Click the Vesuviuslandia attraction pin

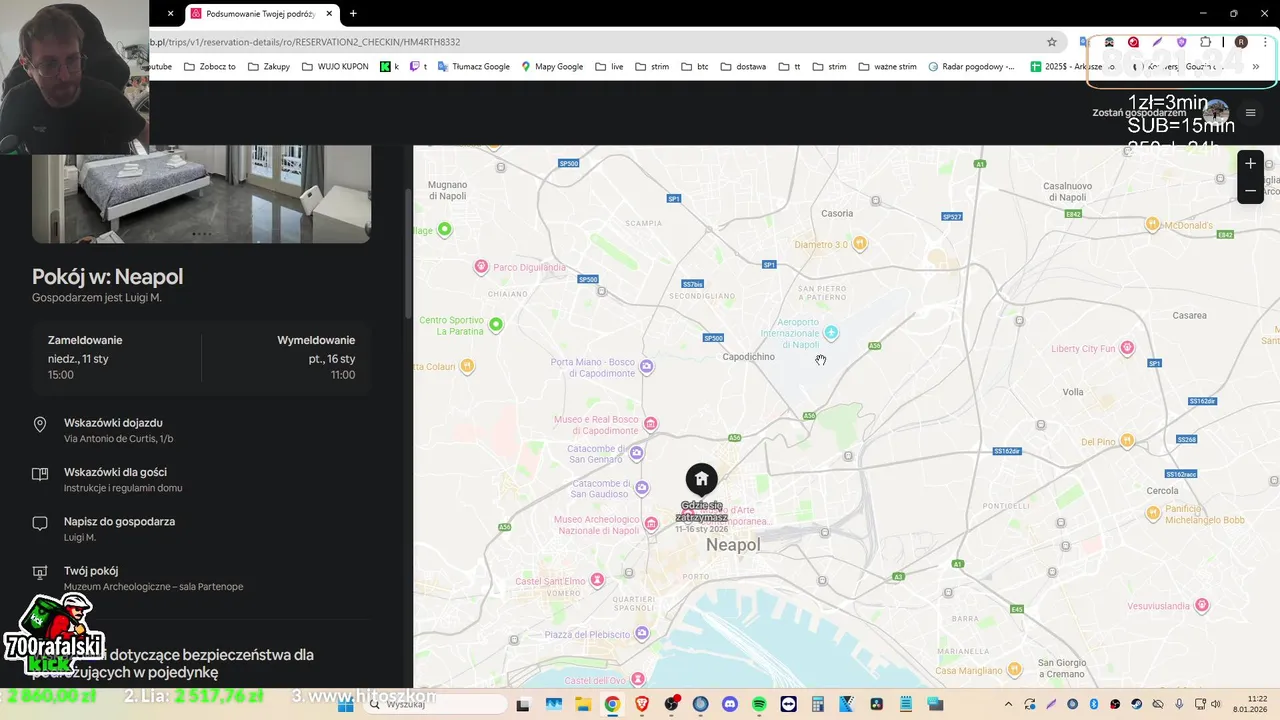point(1202,605)
